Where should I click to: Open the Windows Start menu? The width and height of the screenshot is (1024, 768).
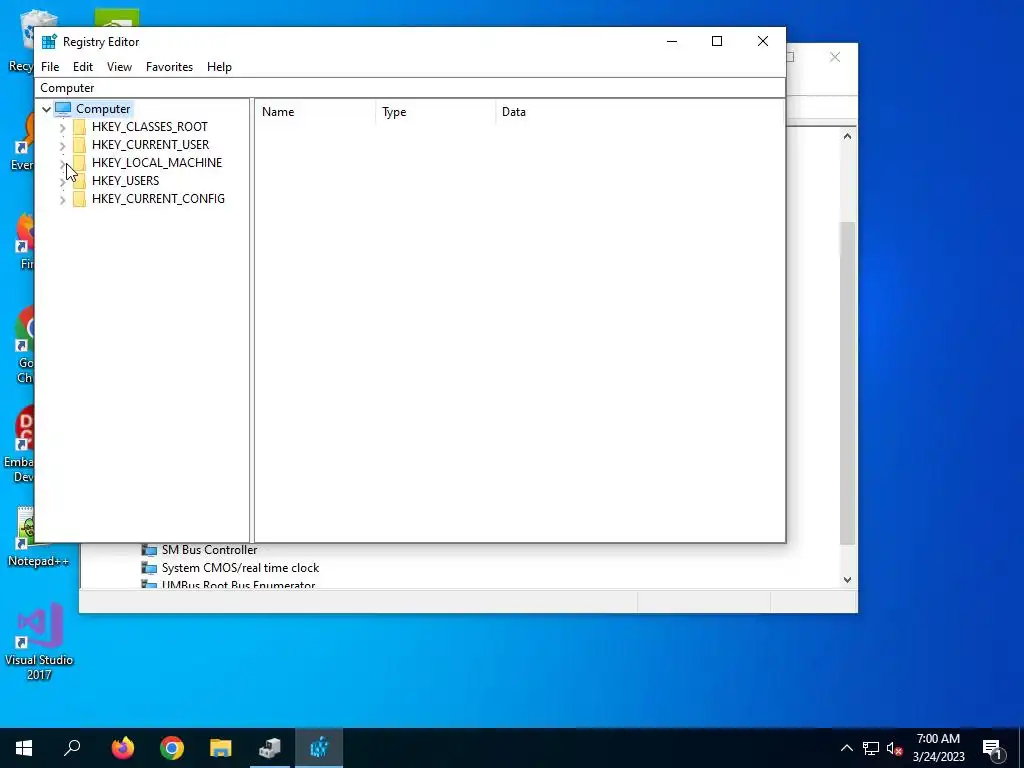coord(24,748)
